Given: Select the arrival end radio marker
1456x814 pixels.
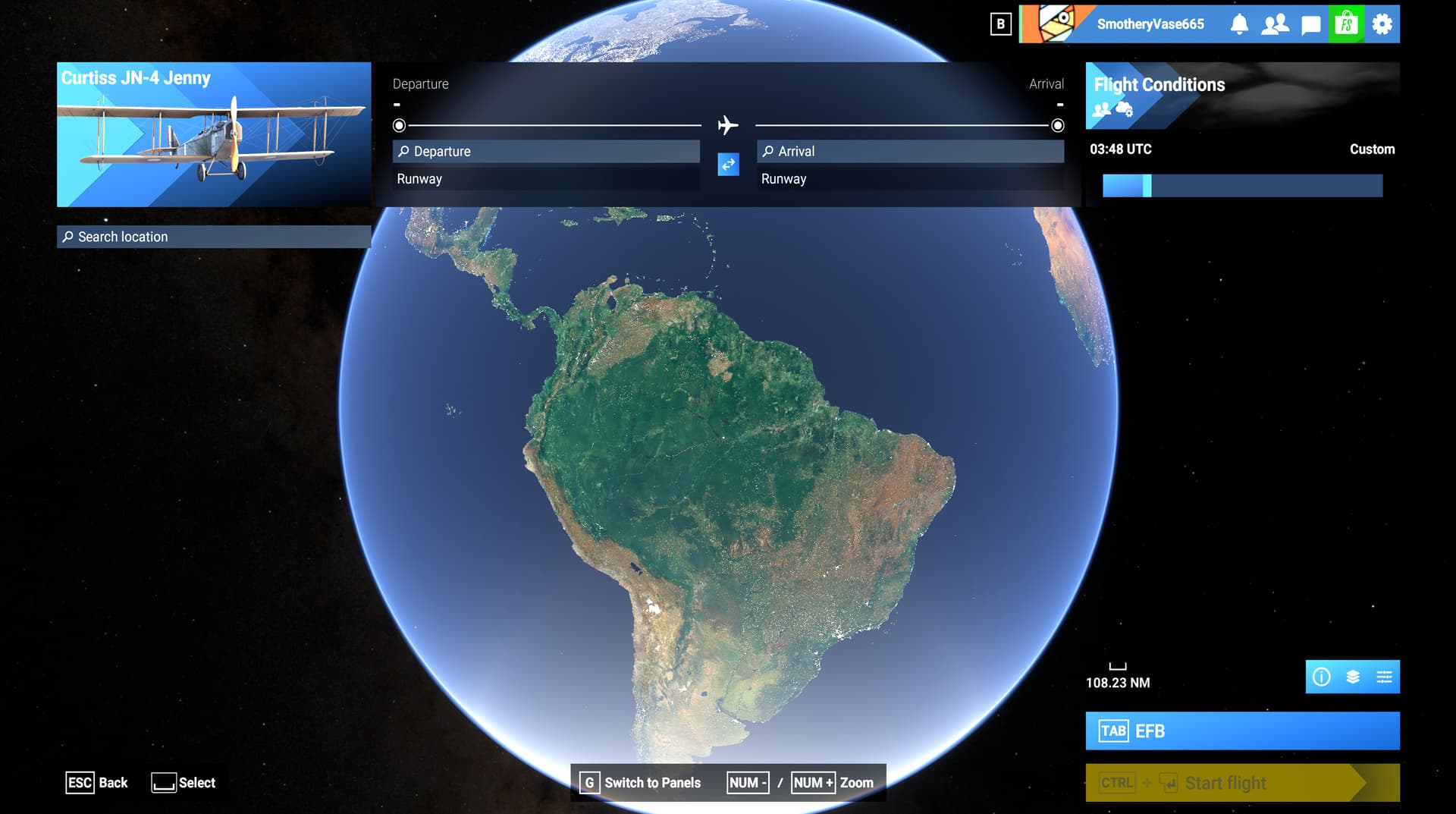Looking at the screenshot, I should coord(1057,127).
